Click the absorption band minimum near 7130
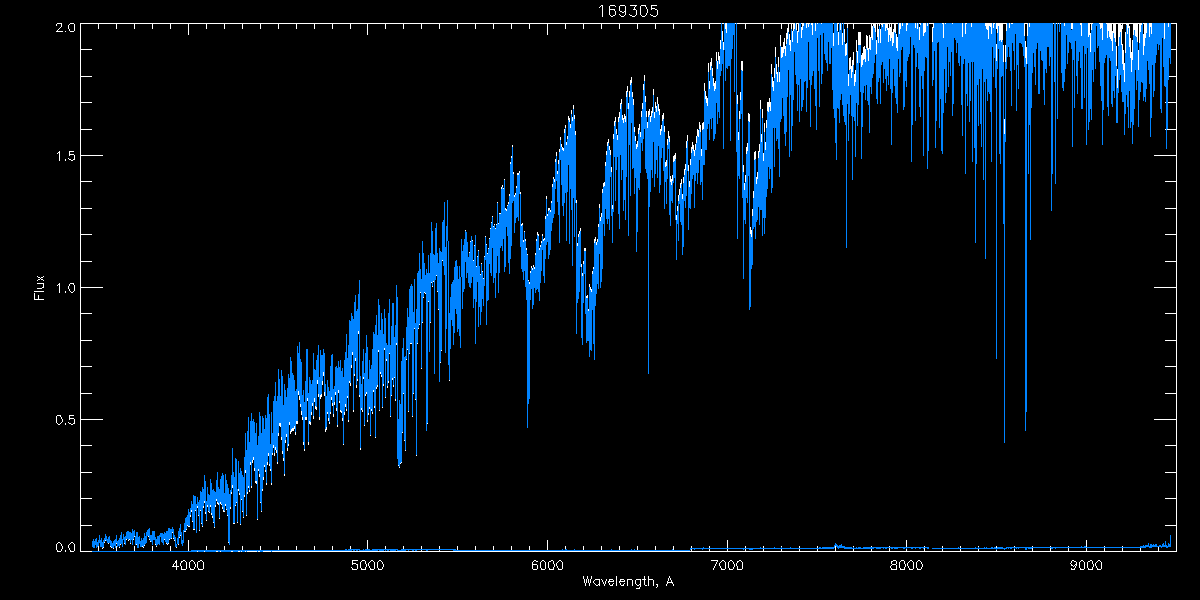Viewport: 1200px width, 600px height. (x=750, y=300)
